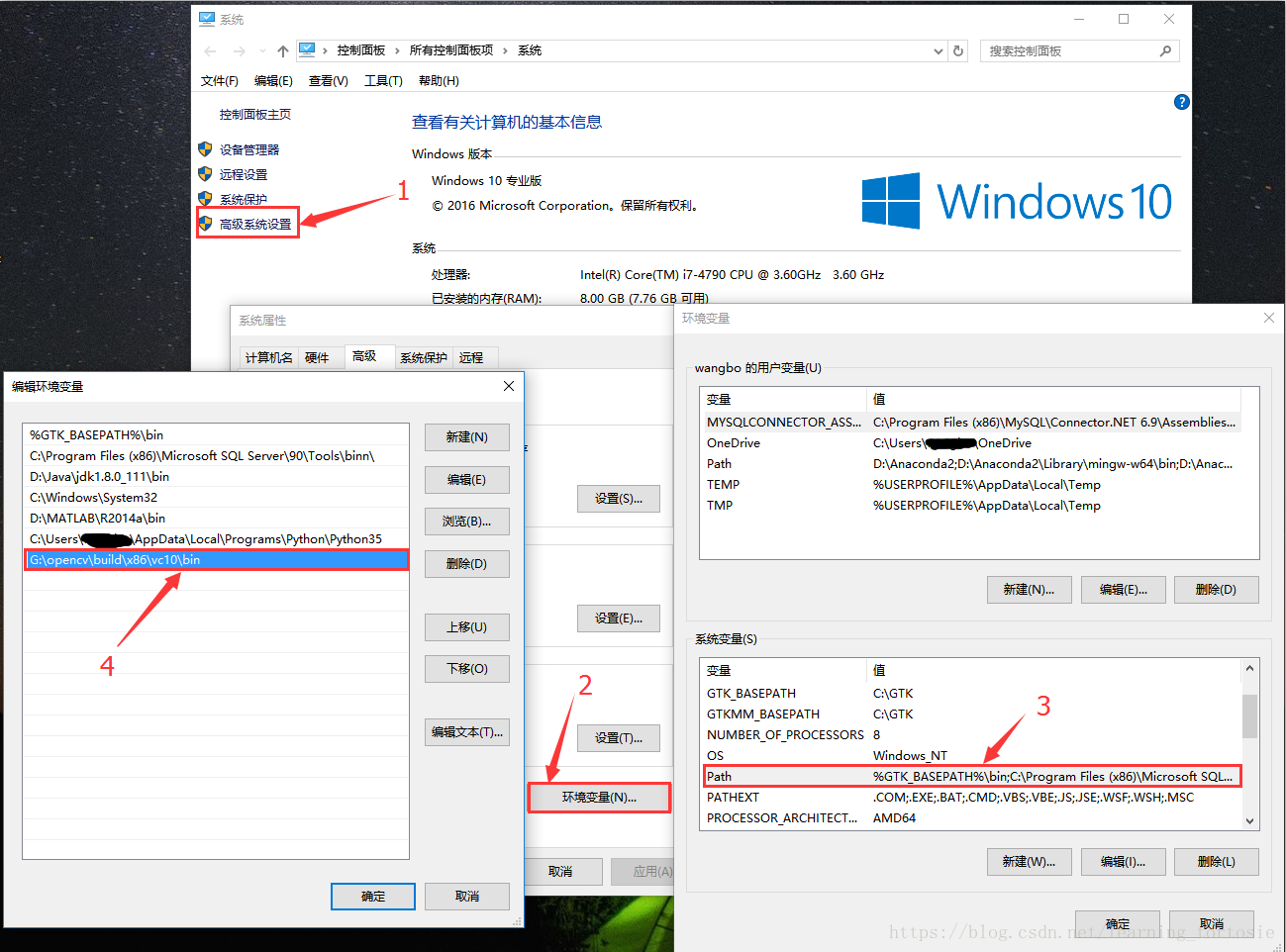Click 设置(T)... button in 系统属性
The height and width of the screenshot is (952, 1286).
[x=619, y=738]
